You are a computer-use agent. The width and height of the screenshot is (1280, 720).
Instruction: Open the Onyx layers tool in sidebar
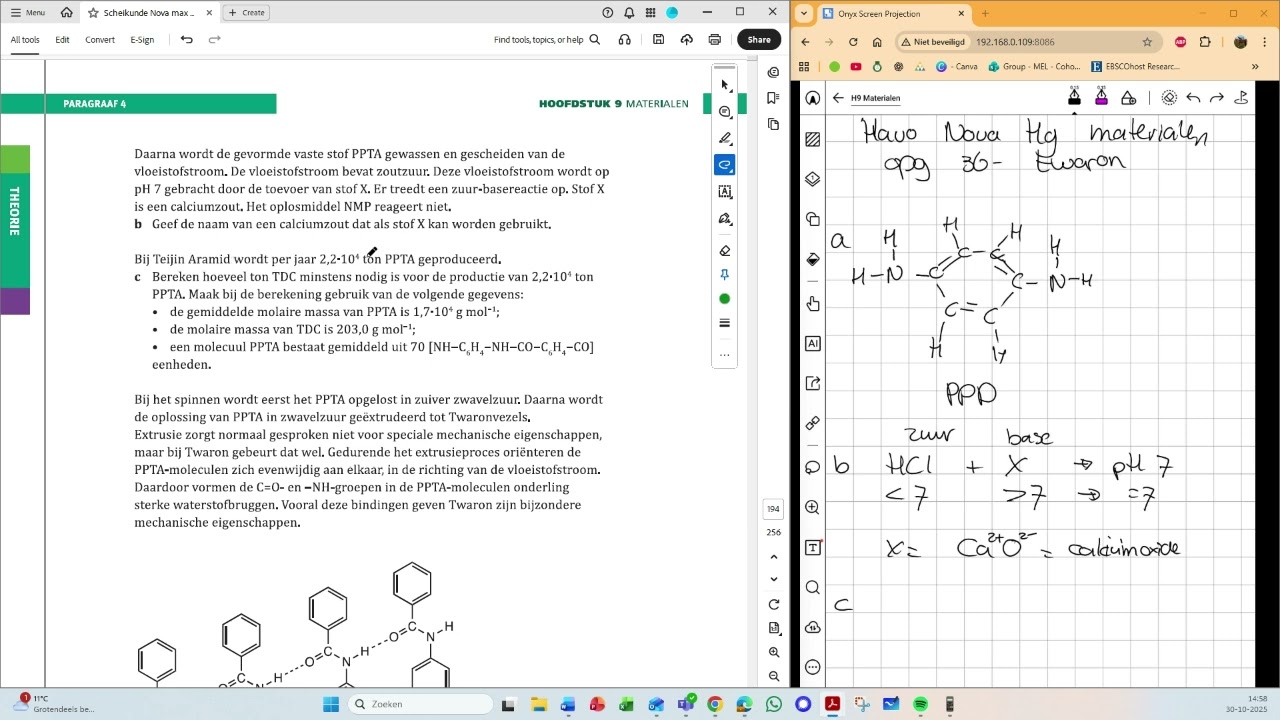[812, 179]
